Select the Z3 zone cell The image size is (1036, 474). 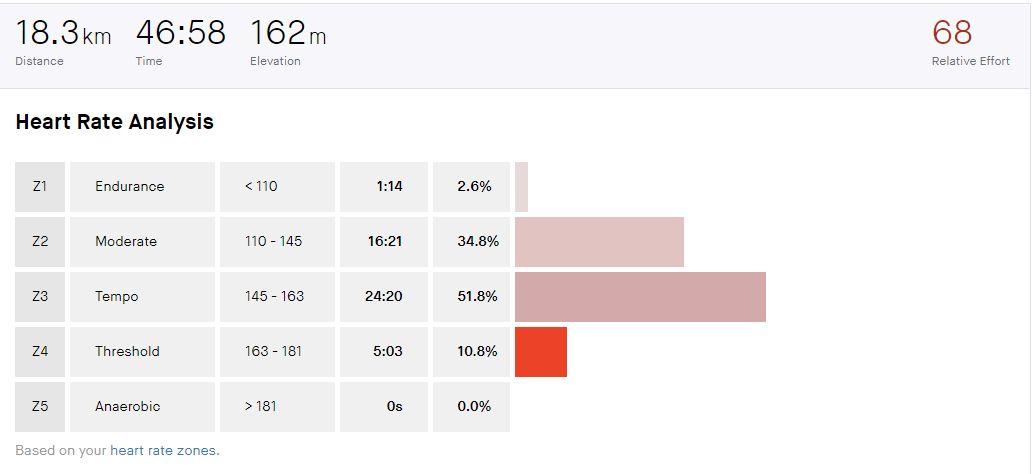coord(40,297)
